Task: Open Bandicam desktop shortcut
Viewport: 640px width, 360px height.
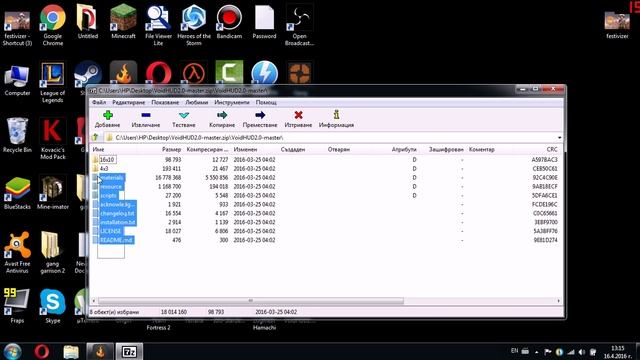Action: tap(229, 22)
